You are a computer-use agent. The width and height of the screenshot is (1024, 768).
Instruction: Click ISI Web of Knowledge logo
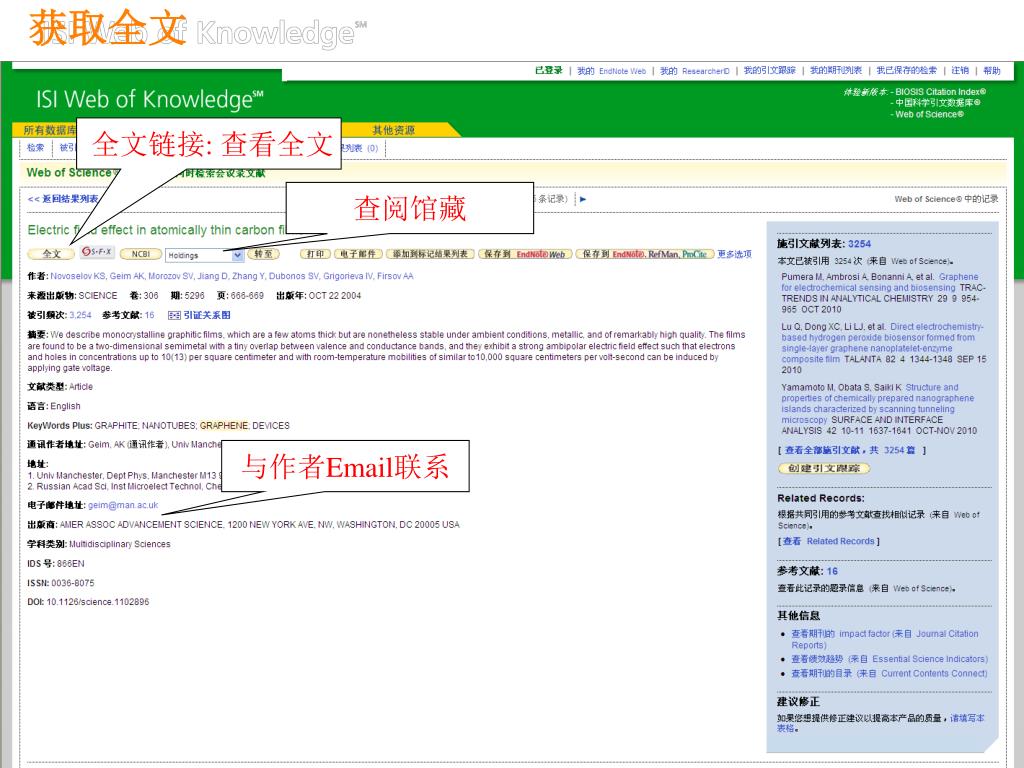(150, 99)
